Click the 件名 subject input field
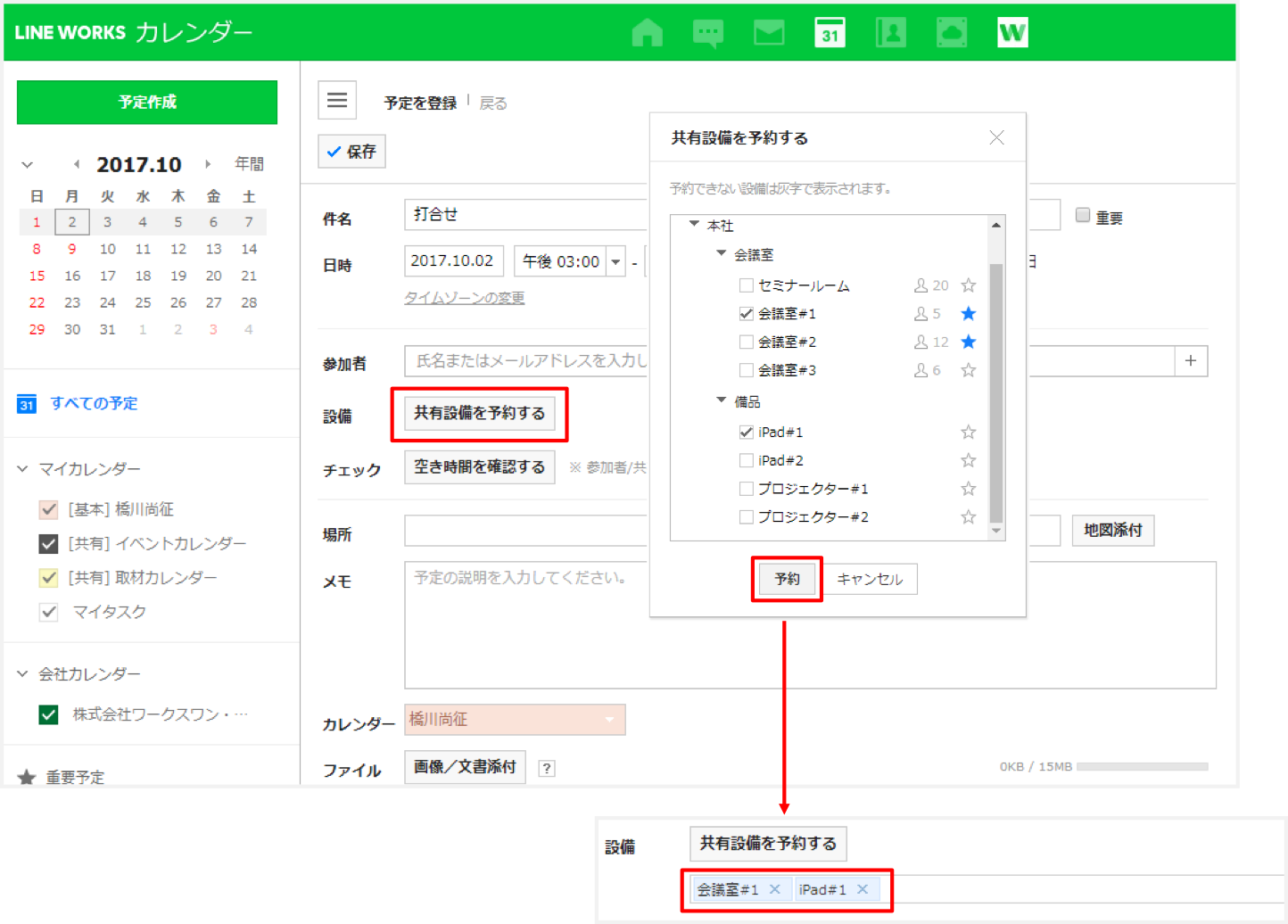The width and height of the screenshot is (1288, 924). pos(526,215)
